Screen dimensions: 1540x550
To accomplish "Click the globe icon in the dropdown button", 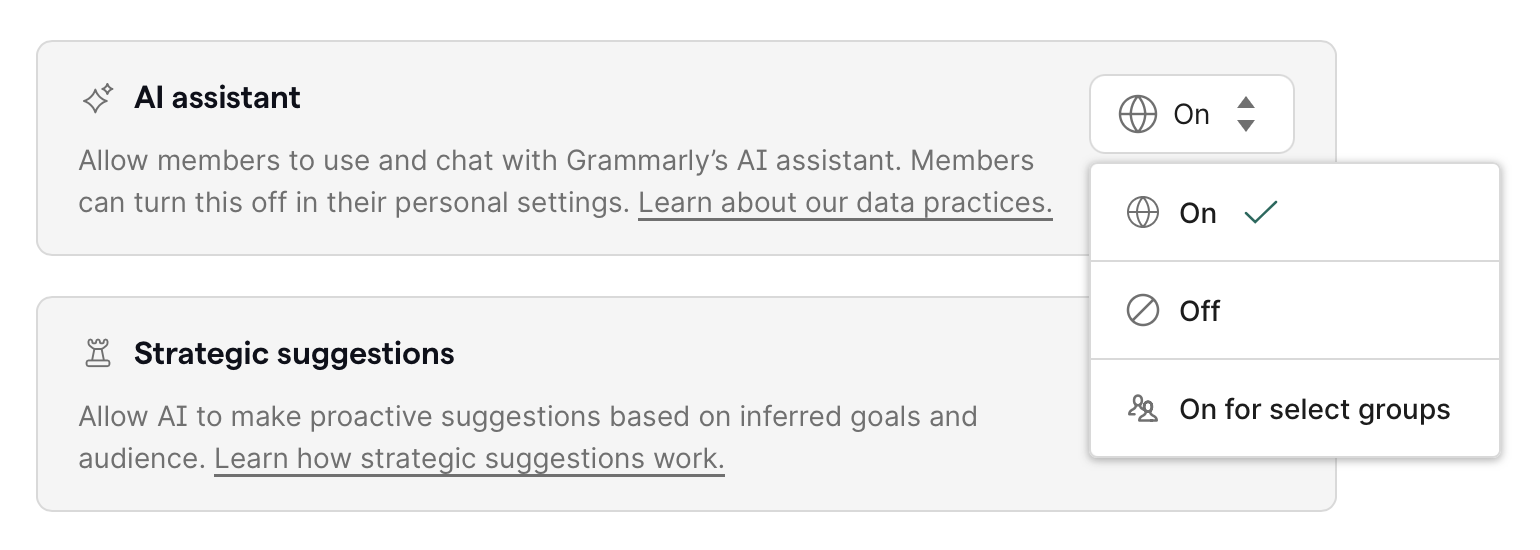I will [1137, 114].
